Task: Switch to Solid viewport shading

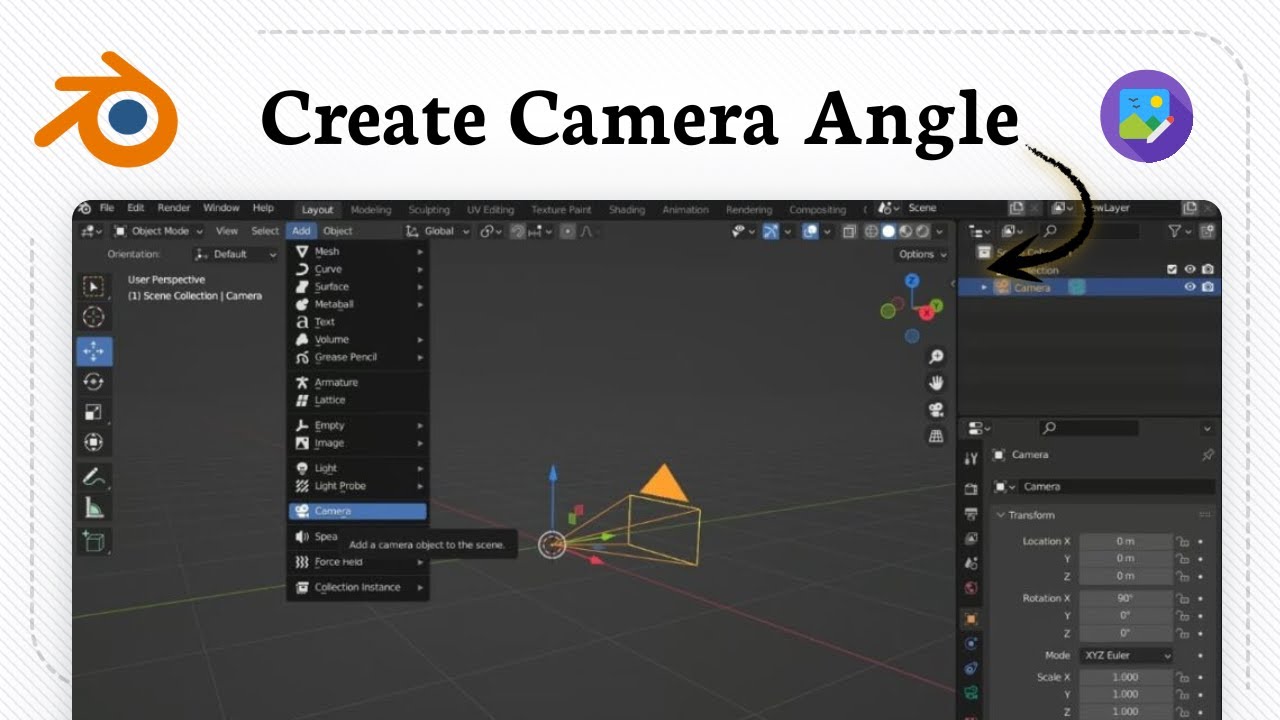Action: coord(888,231)
